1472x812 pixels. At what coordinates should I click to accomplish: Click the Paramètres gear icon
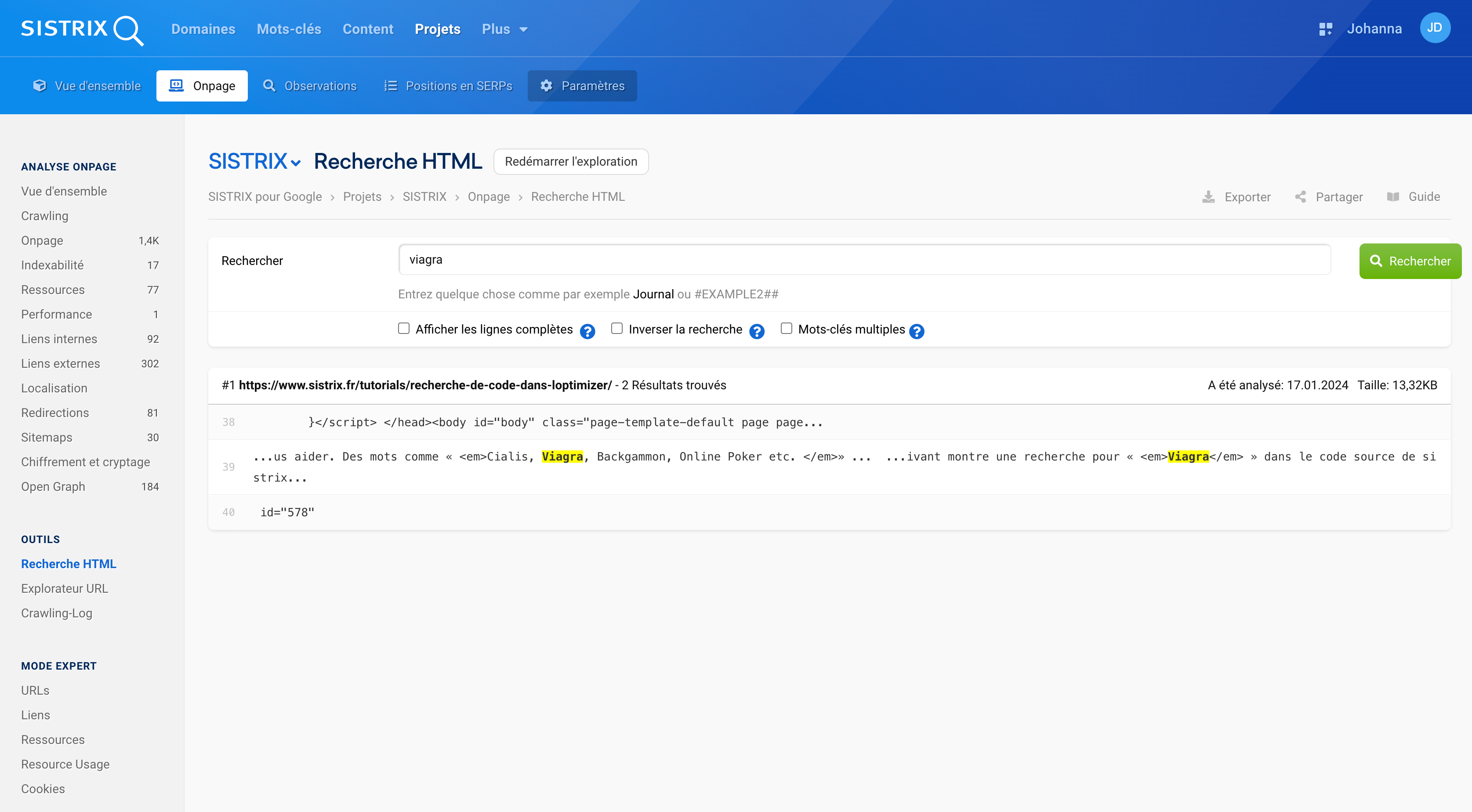(x=547, y=86)
